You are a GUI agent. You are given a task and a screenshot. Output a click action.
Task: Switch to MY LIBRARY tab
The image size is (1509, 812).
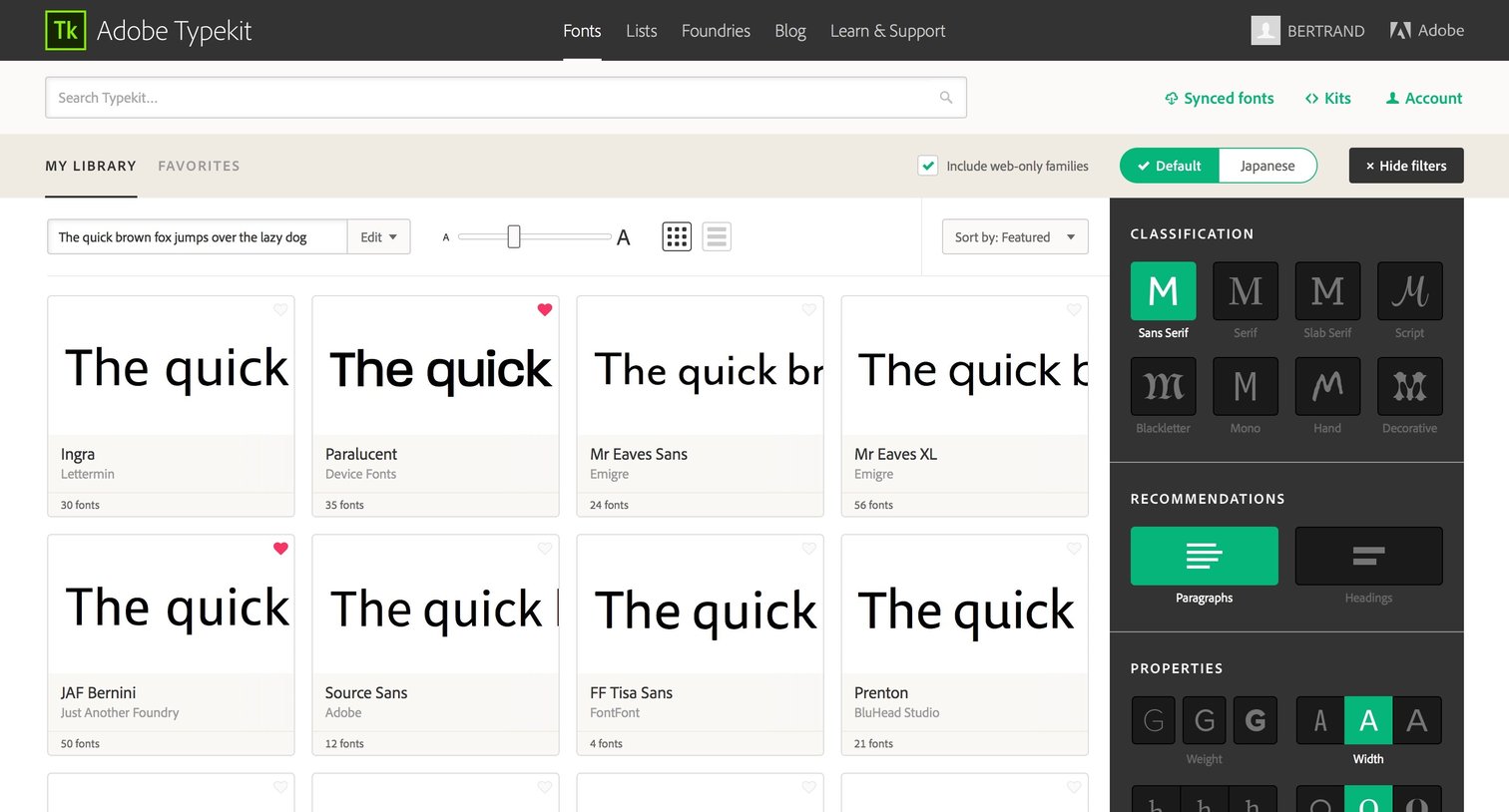pos(91,166)
